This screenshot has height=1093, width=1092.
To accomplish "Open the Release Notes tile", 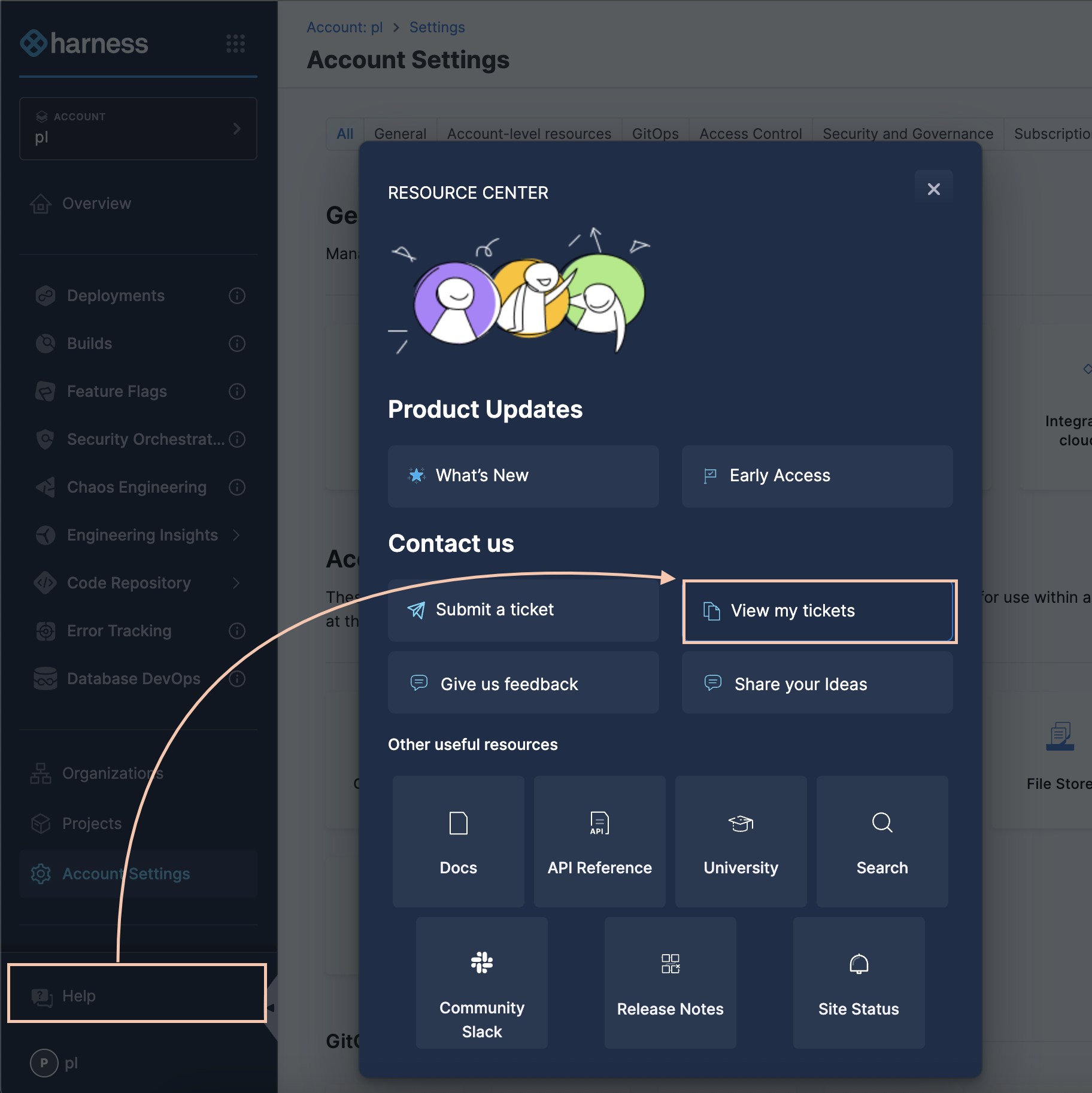I will pyautogui.click(x=670, y=982).
